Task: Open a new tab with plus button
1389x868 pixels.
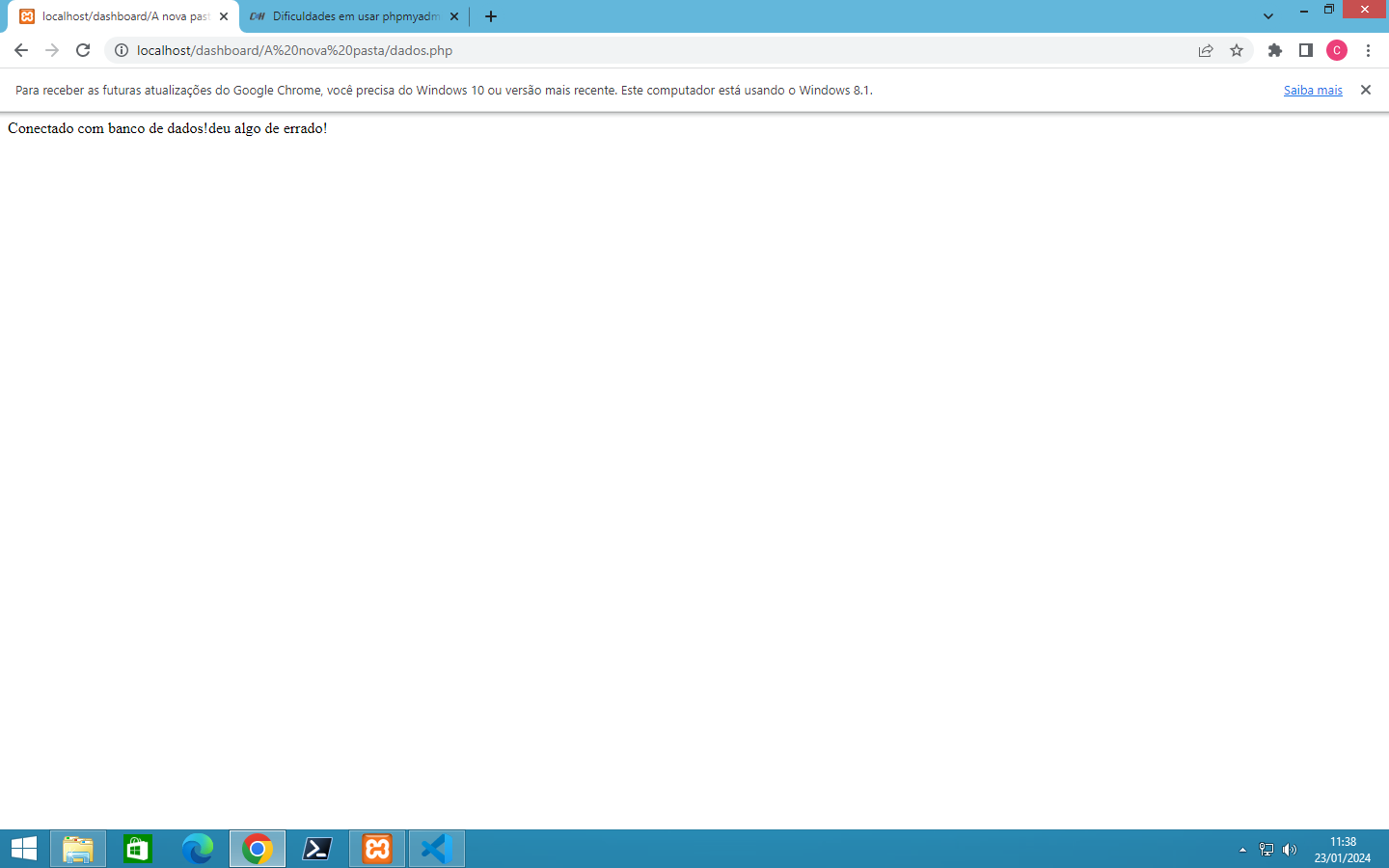Action: (x=491, y=16)
